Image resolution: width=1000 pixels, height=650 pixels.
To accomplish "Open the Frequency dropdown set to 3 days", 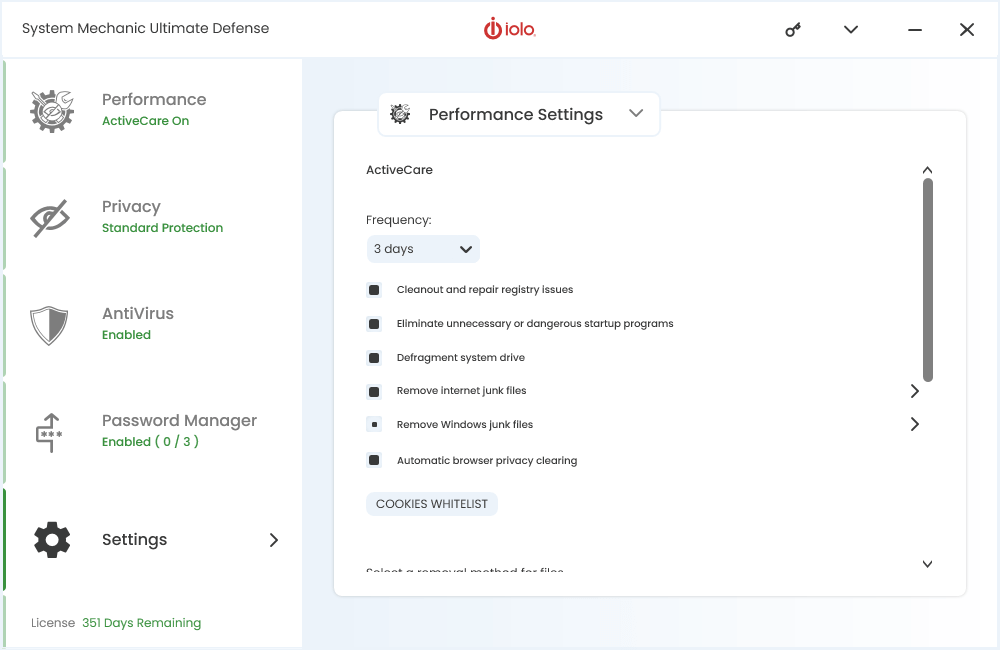I will click(x=422, y=248).
